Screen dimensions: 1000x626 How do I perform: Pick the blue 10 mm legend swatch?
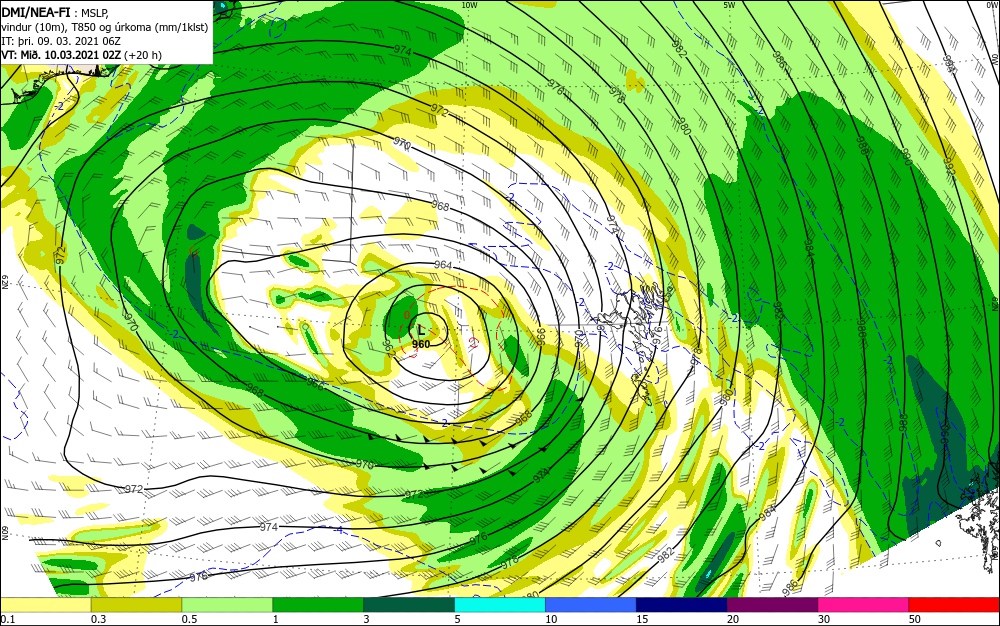pos(591,605)
